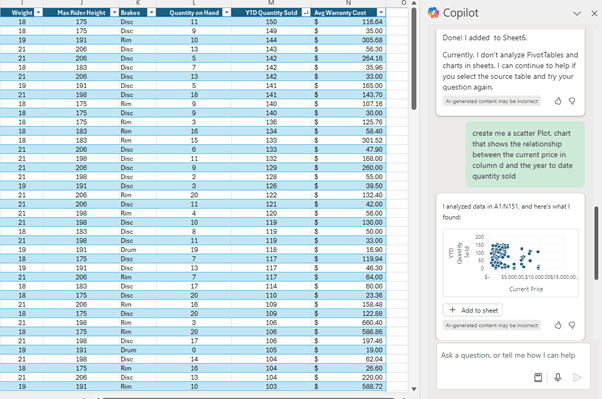Select the Brakes header cell

click(137, 13)
